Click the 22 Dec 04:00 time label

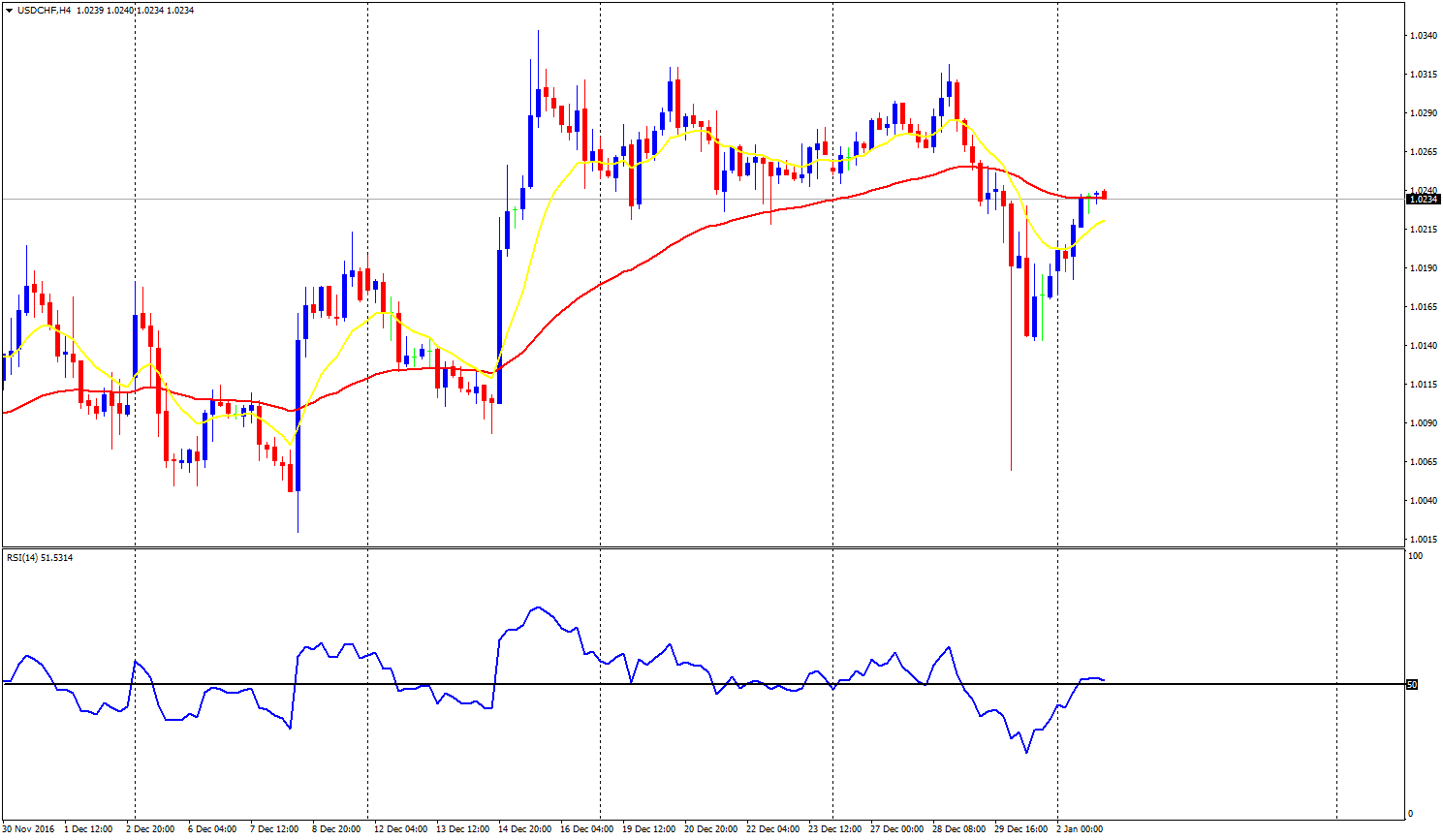point(772,829)
